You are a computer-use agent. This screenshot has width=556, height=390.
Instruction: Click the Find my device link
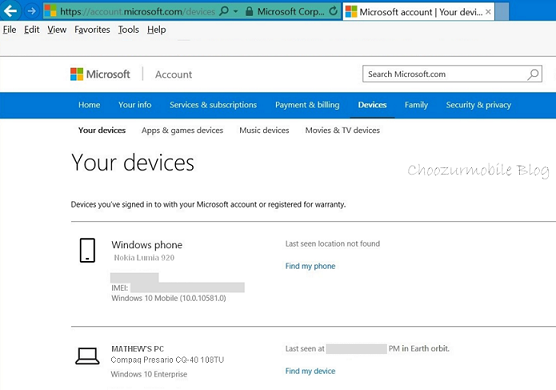pyautogui.click(x=310, y=371)
